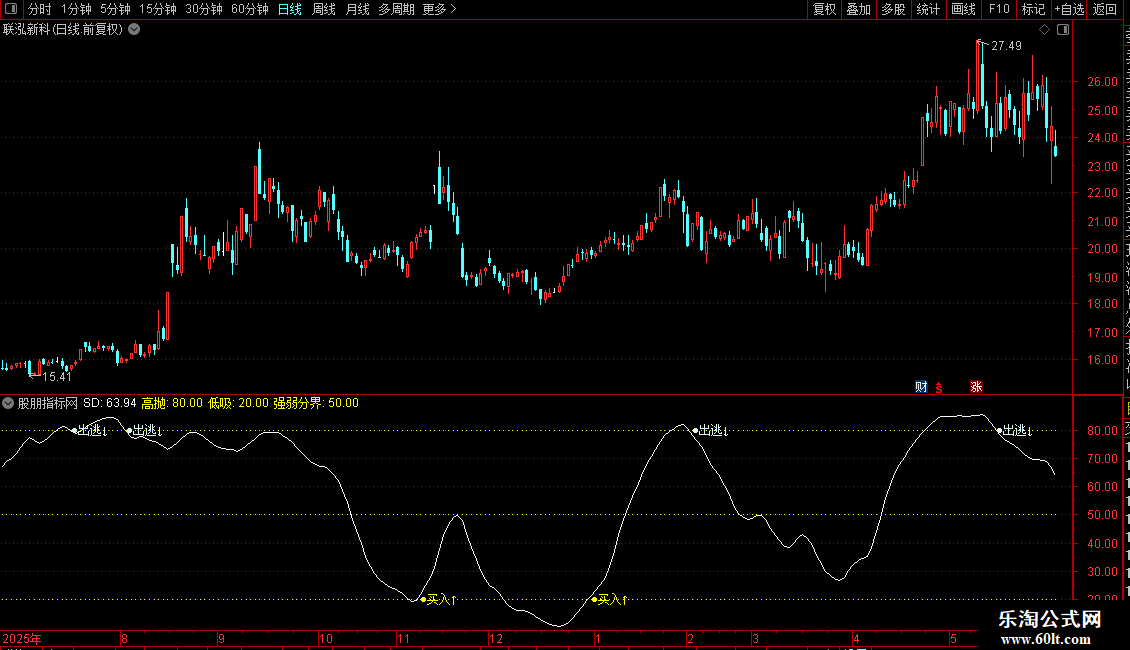Screen dimensions: 1130x650
Task: Click the red 涨 marker icon
Action: click(976, 387)
